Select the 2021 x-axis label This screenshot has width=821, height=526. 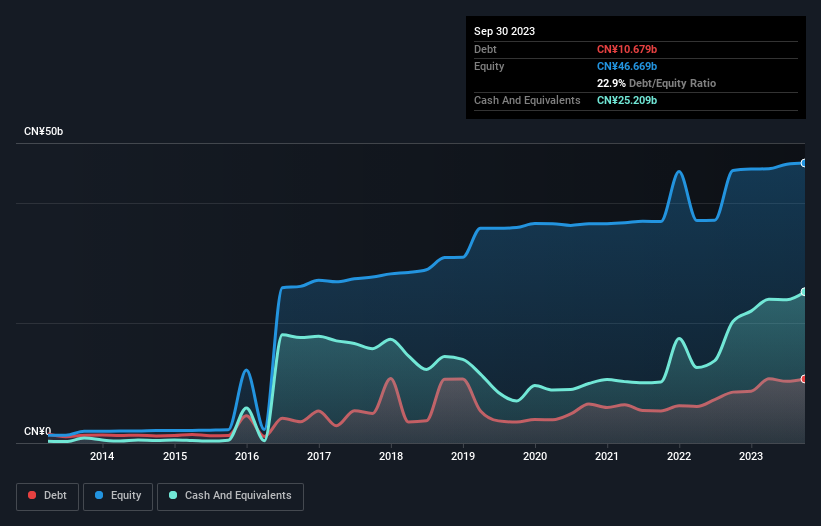(607, 456)
